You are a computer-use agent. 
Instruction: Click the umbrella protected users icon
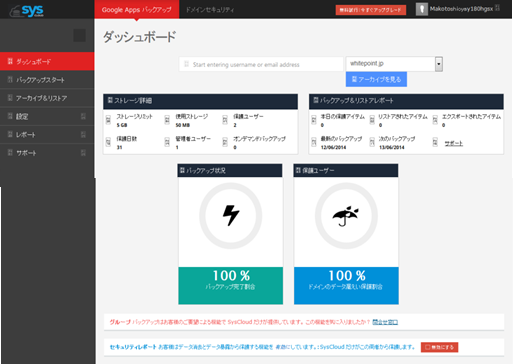coord(346,216)
